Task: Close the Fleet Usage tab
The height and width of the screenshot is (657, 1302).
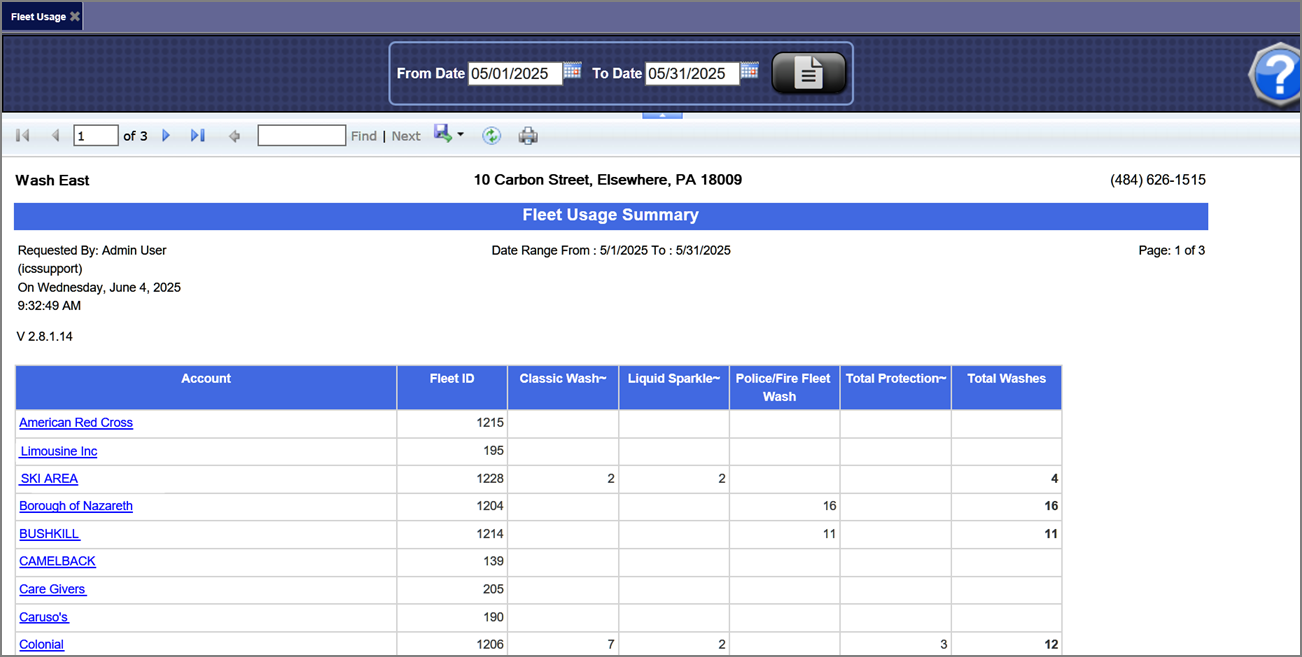Action: point(75,17)
